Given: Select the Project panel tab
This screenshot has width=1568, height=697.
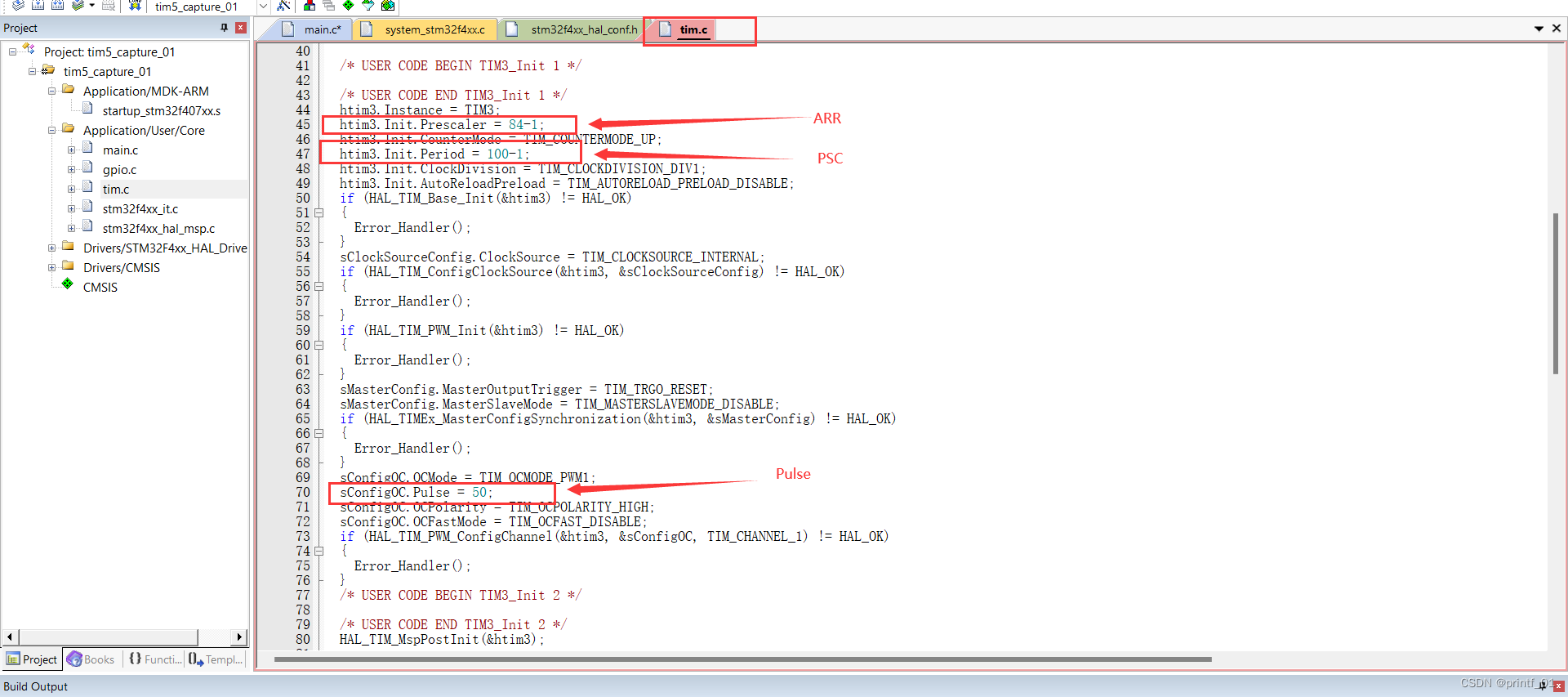Looking at the screenshot, I should tap(32, 659).
